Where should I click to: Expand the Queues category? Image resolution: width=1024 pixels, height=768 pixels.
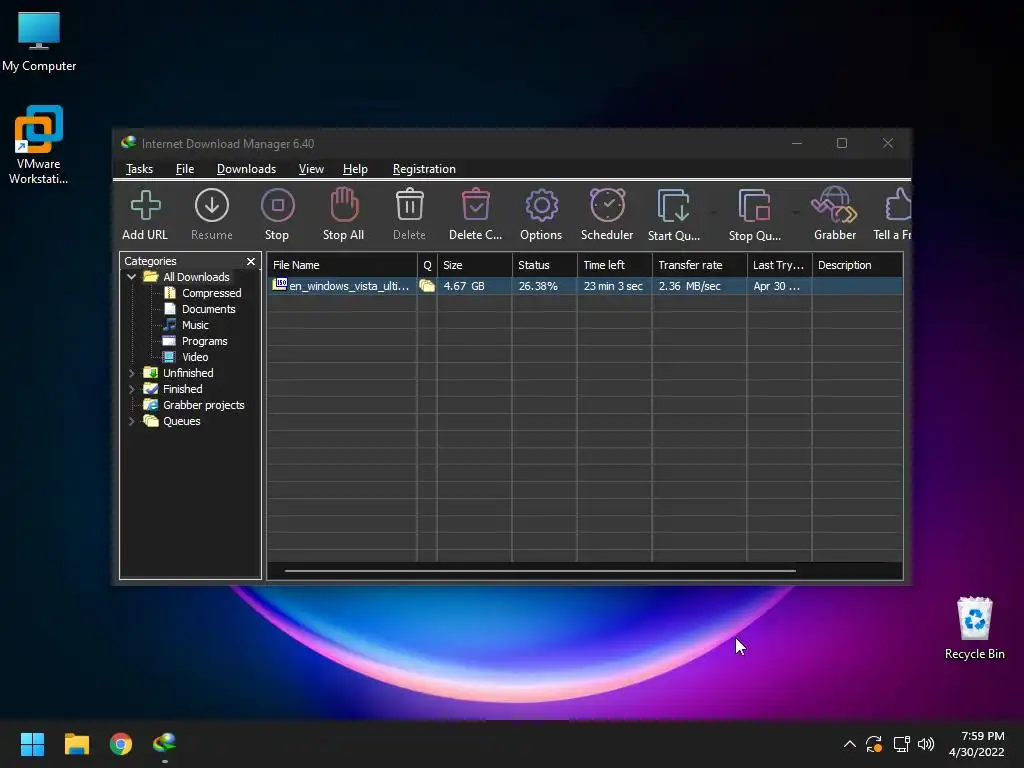[x=131, y=421]
